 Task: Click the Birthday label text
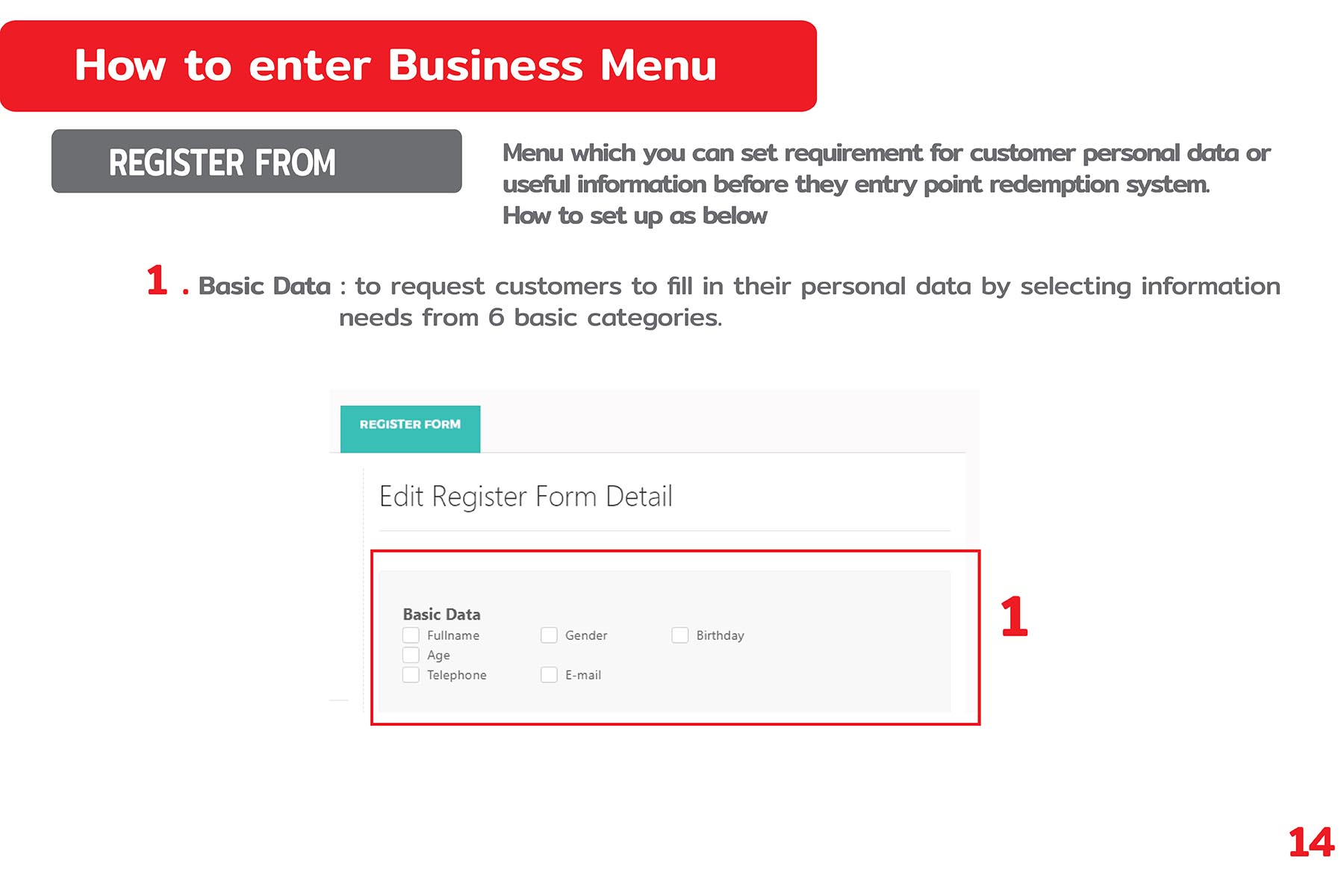click(x=720, y=635)
